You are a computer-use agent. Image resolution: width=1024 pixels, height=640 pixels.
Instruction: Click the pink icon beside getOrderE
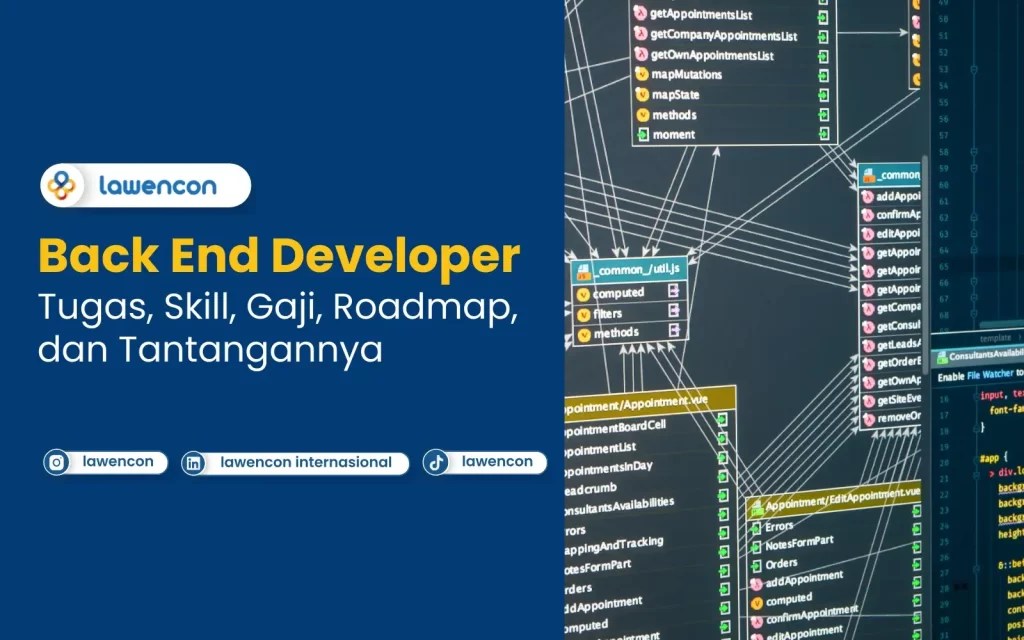[x=869, y=364]
